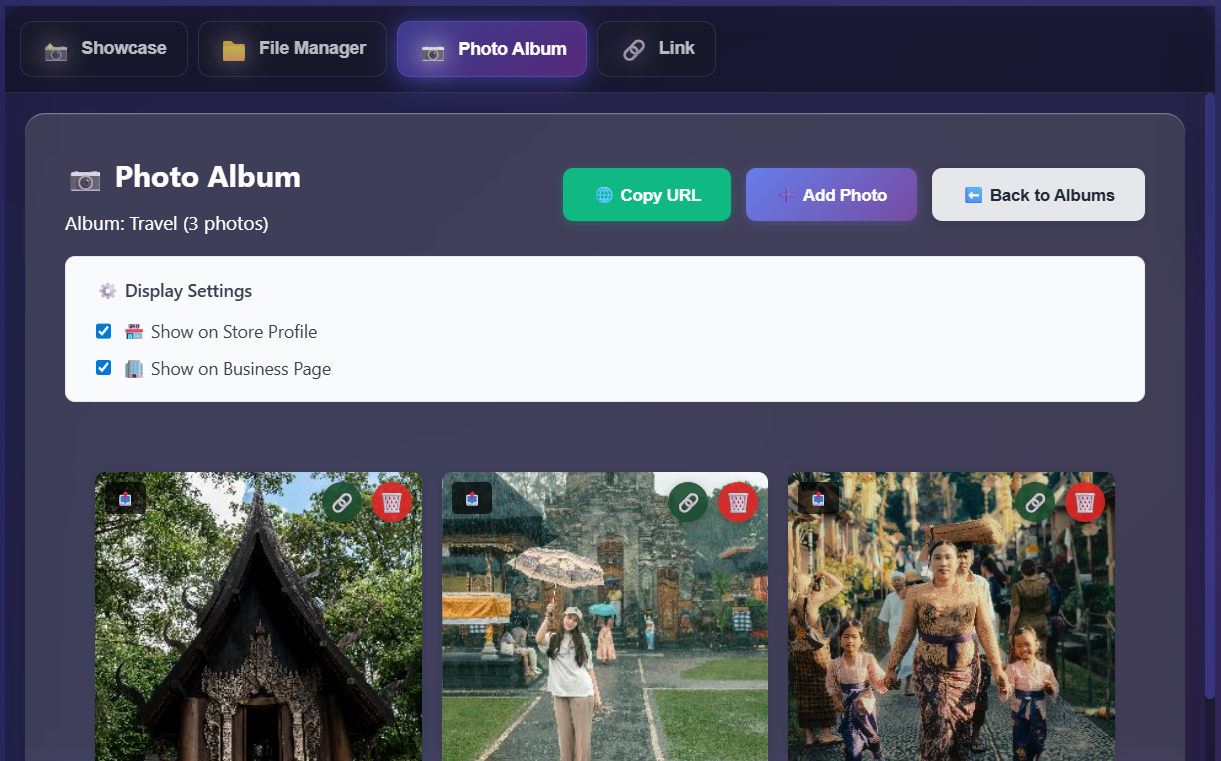Return via Back to Albums button
The width and height of the screenshot is (1221, 761).
point(1038,195)
